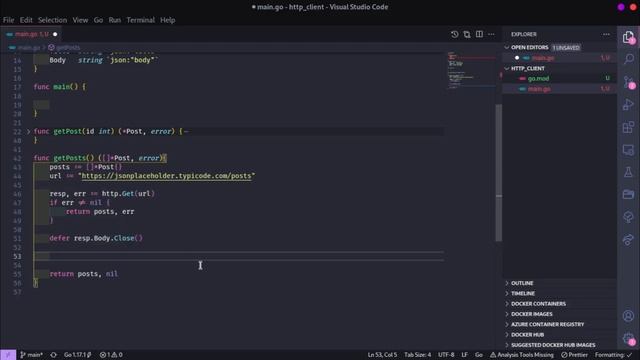The image size is (640, 360).
Task: Open the Terminal menu
Action: (x=140, y=20)
